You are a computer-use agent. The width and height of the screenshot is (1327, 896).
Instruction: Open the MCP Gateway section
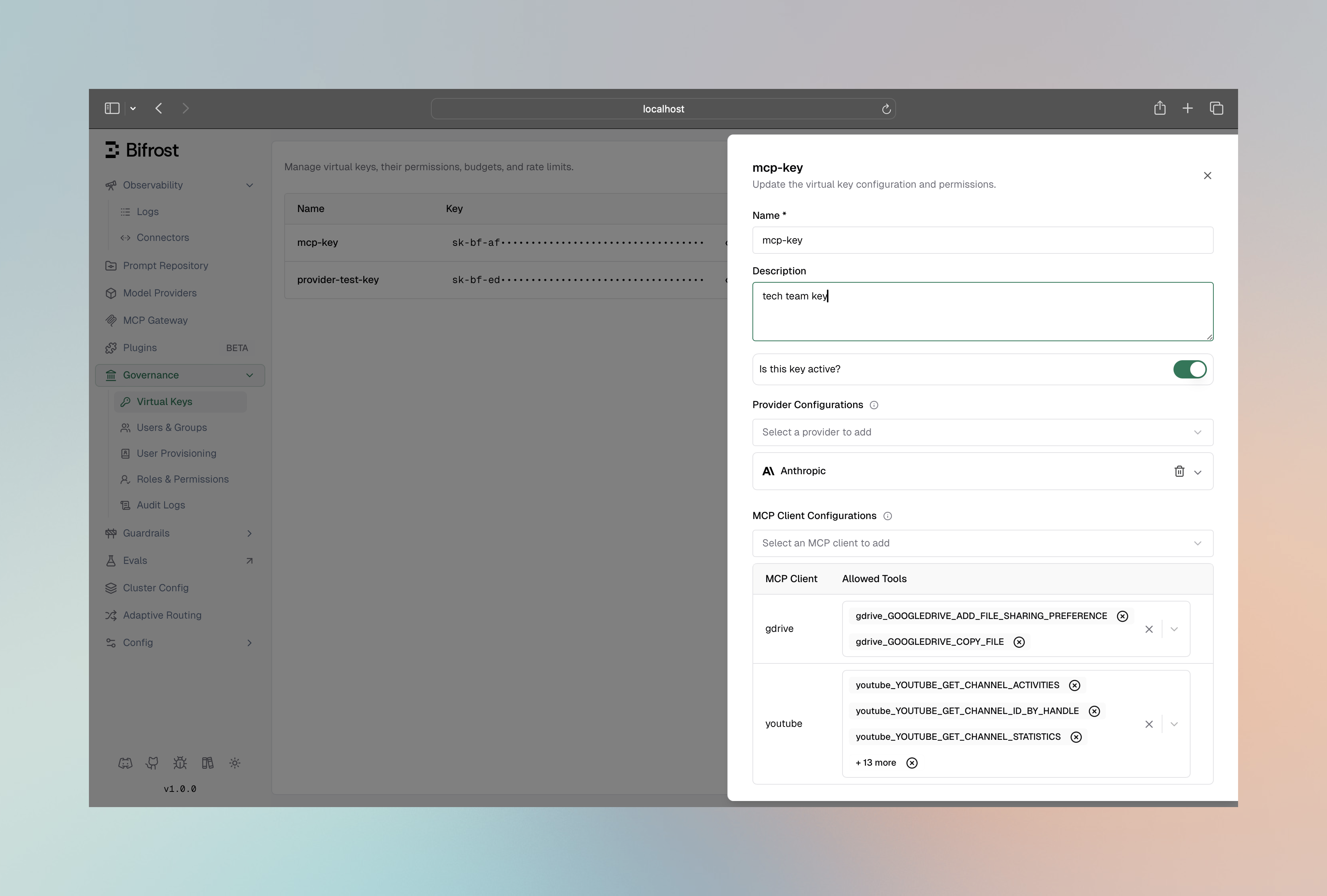click(x=155, y=320)
